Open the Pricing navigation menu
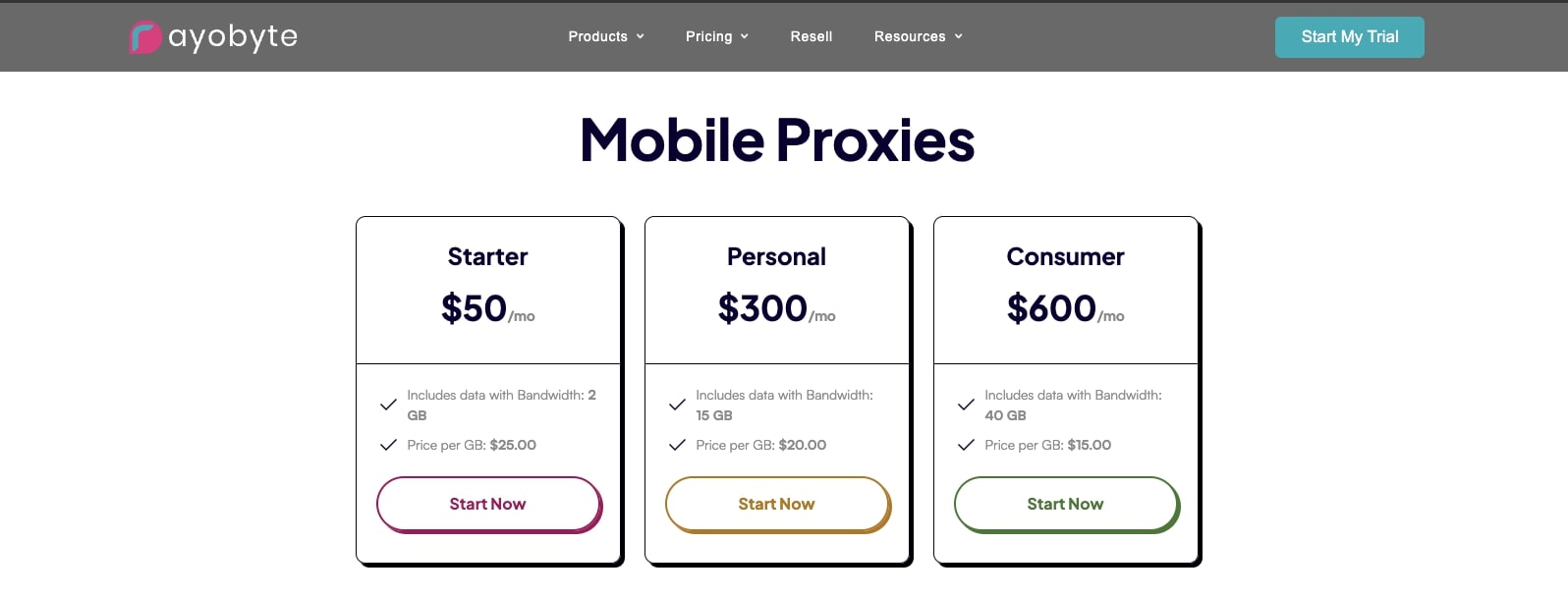1568x597 pixels. pyautogui.click(x=709, y=36)
